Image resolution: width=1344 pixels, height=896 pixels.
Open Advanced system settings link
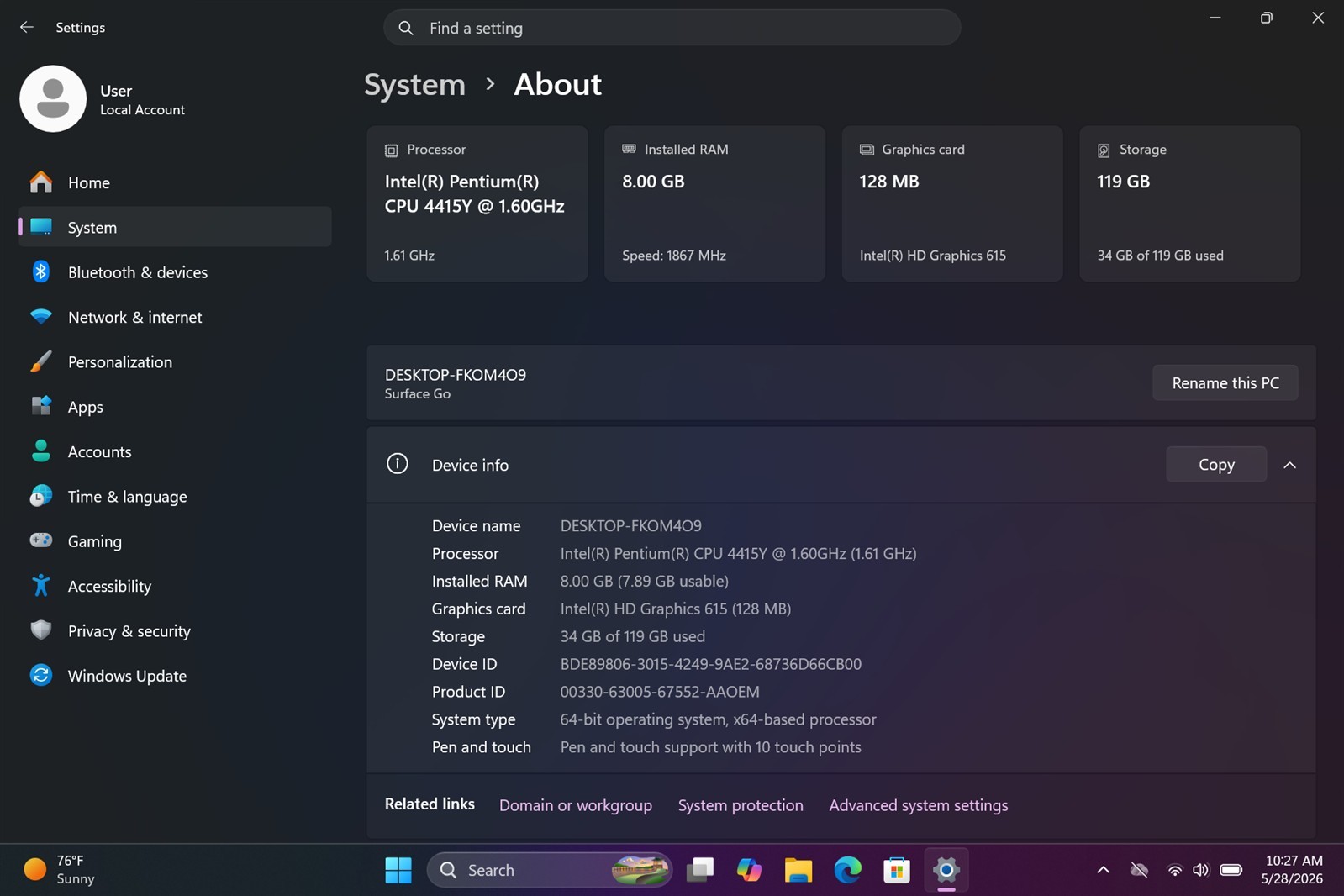919,805
